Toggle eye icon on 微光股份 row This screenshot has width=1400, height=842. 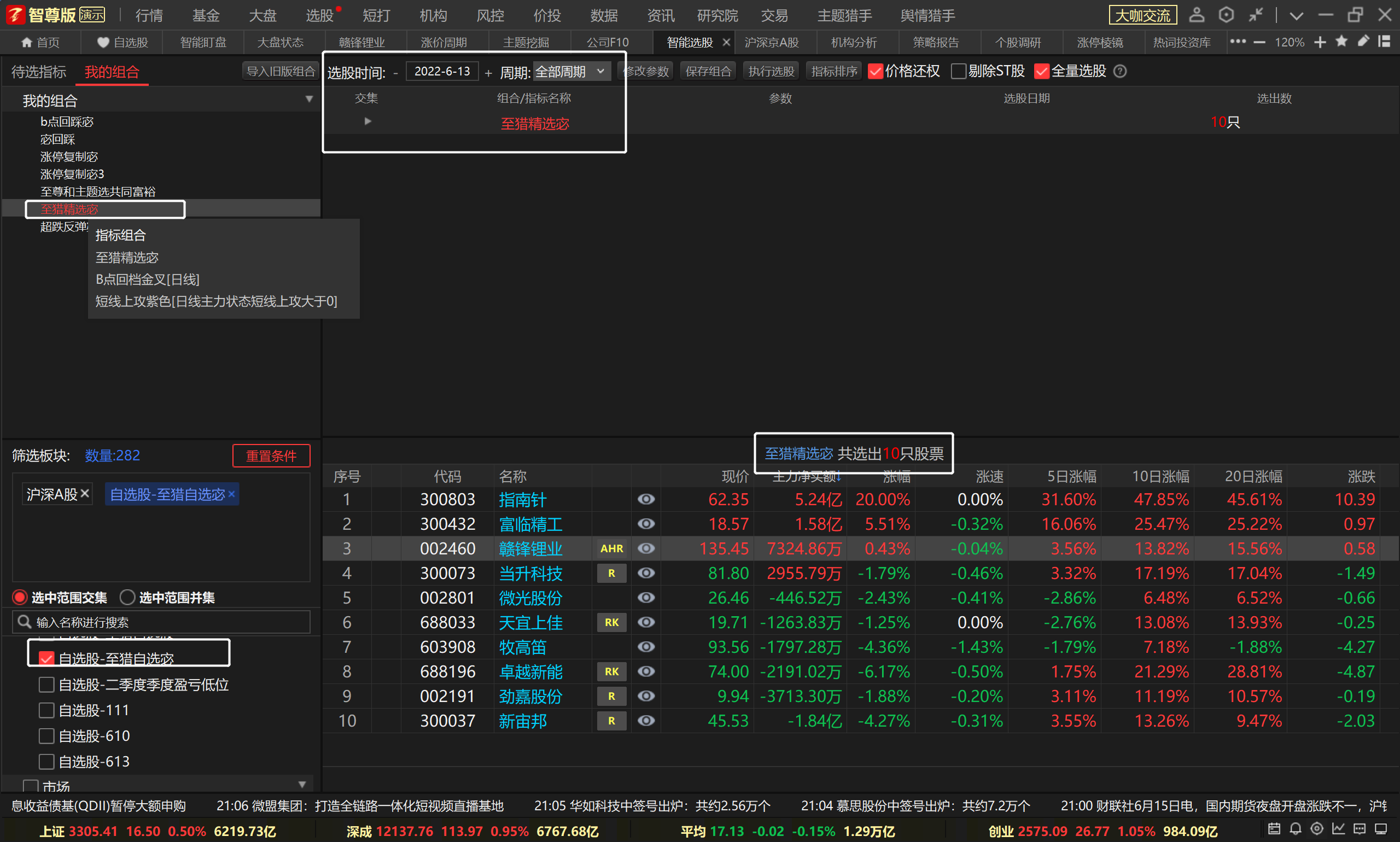pos(646,598)
